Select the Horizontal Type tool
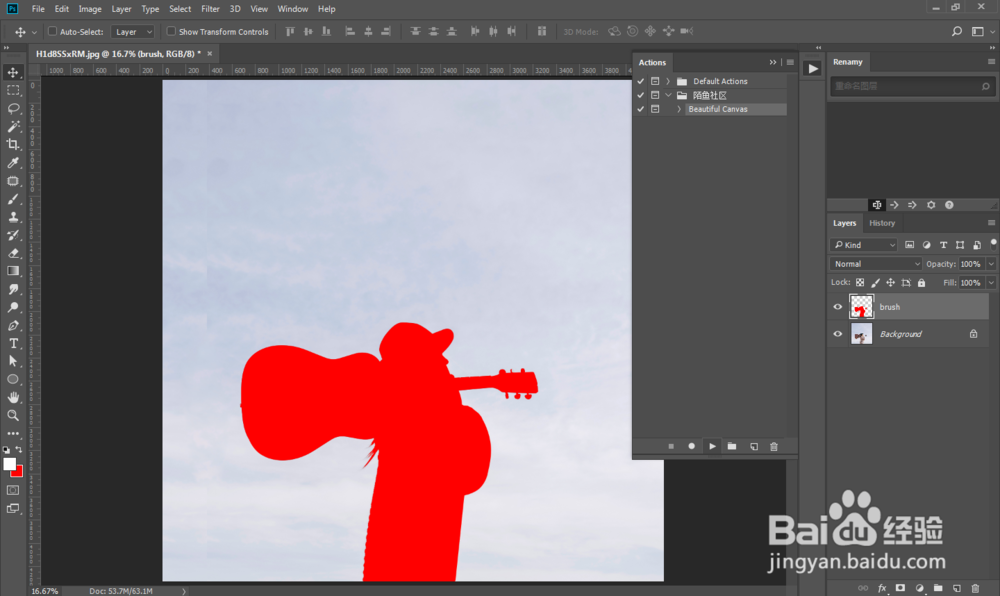 pos(13,343)
